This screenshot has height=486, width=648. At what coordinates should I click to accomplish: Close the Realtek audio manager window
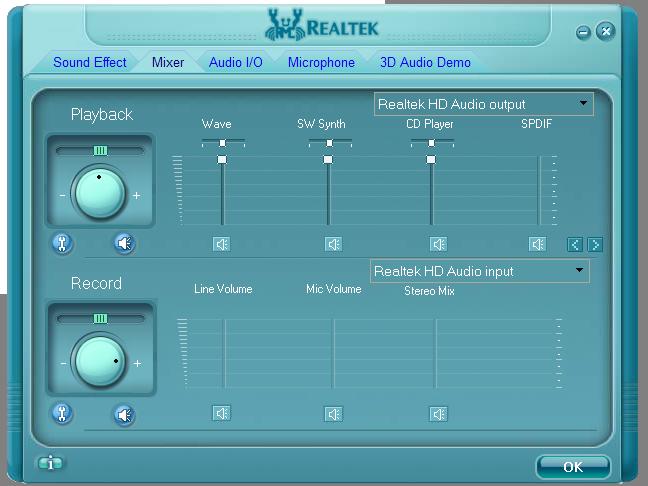606,31
